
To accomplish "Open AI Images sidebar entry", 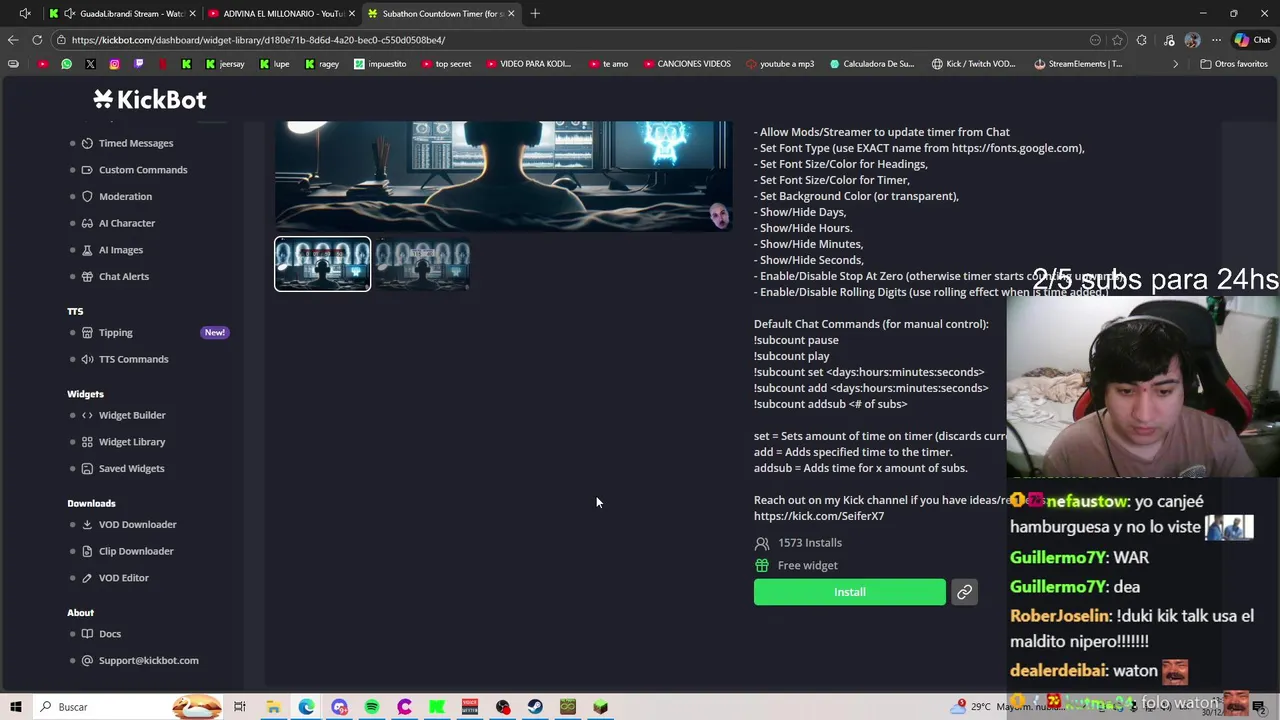I will point(121,250).
